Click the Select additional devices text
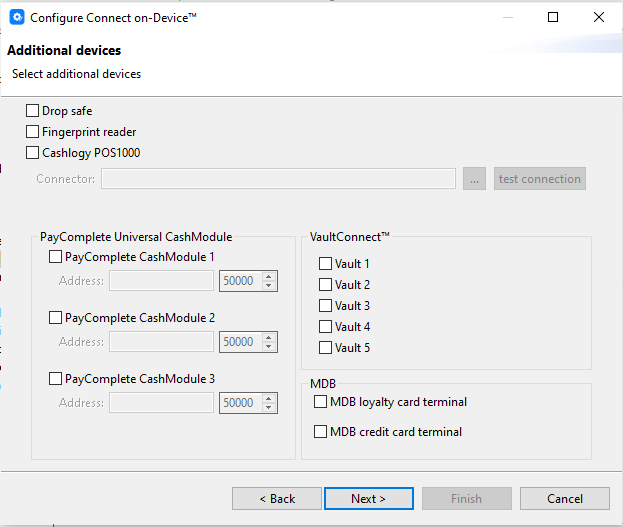623x527 pixels. tap(76, 74)
